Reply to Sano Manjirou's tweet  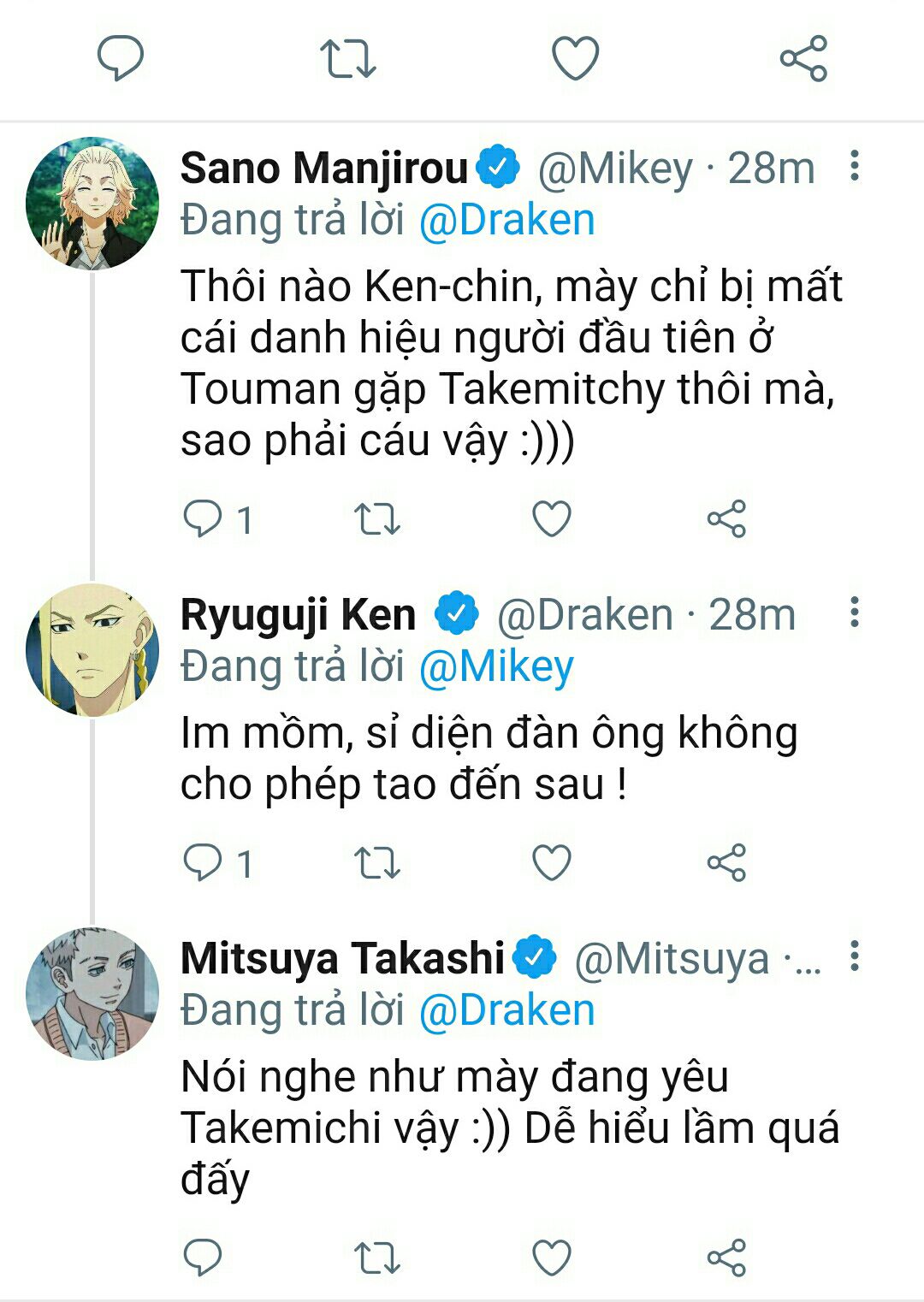coord(204,518)
